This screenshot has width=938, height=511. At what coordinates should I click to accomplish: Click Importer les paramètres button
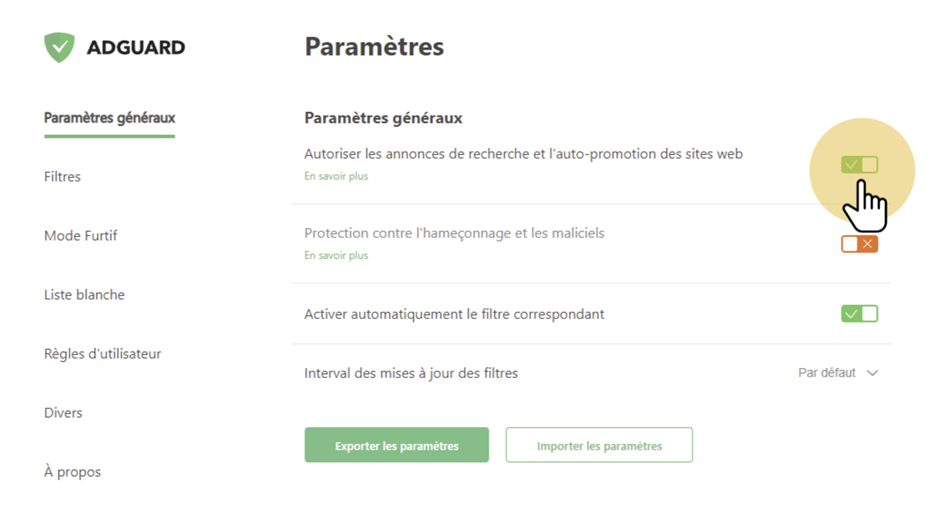599,446
